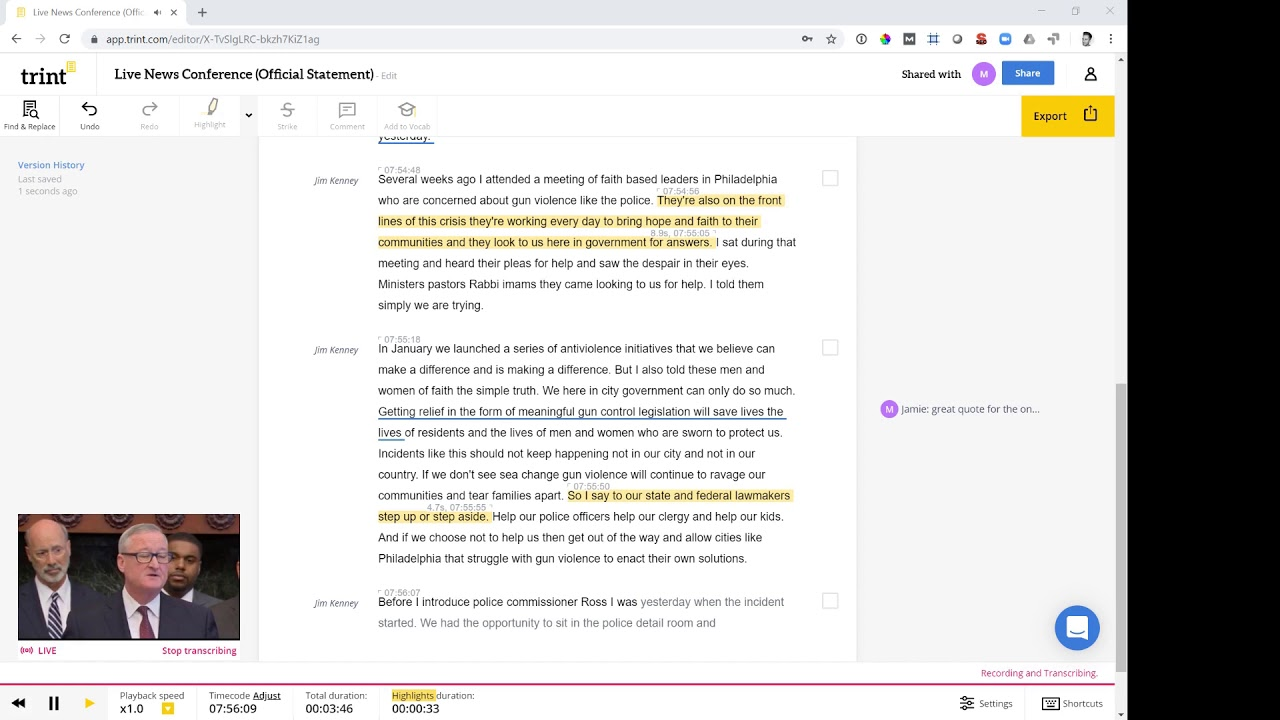Screen dimensions: 1280x720
Task: Open the playback speed dropdown
Action: (168, 709)
